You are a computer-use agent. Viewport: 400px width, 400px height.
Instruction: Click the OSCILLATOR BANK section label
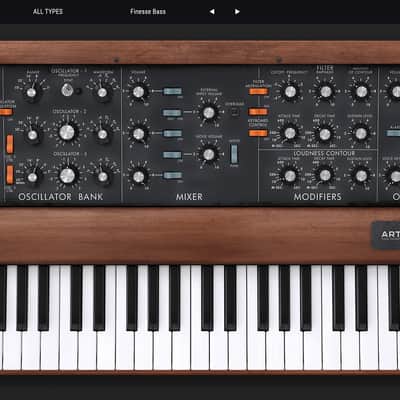pyautogui.click(x=61, y=197)
